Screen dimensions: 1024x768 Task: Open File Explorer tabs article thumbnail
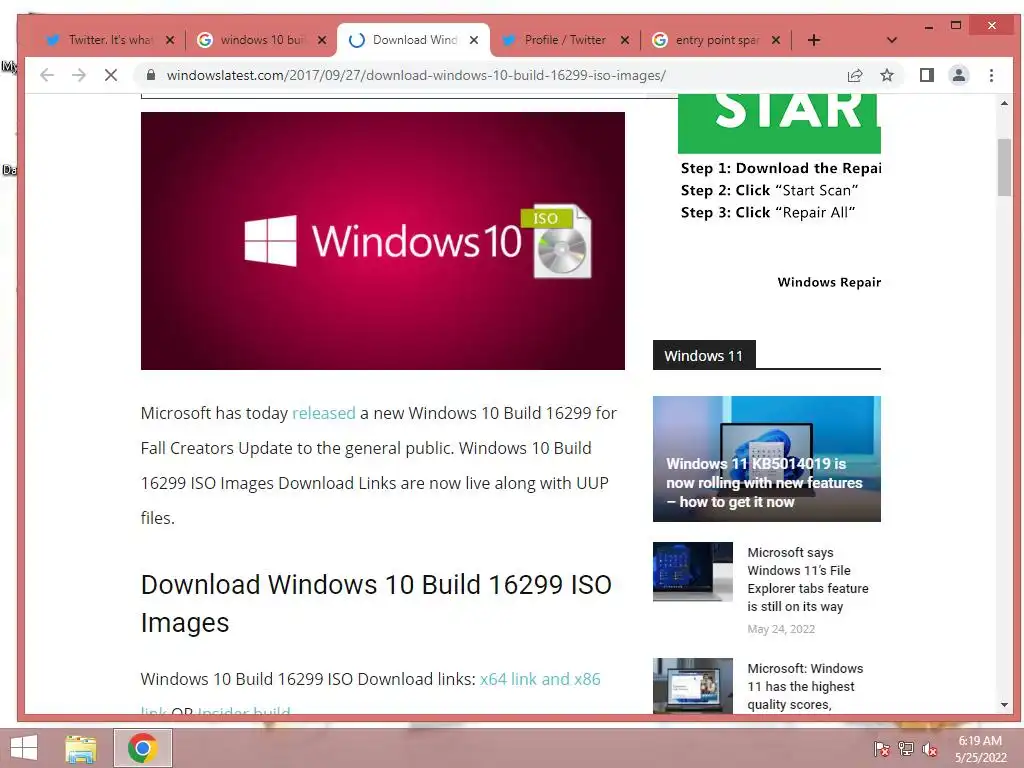693,571
